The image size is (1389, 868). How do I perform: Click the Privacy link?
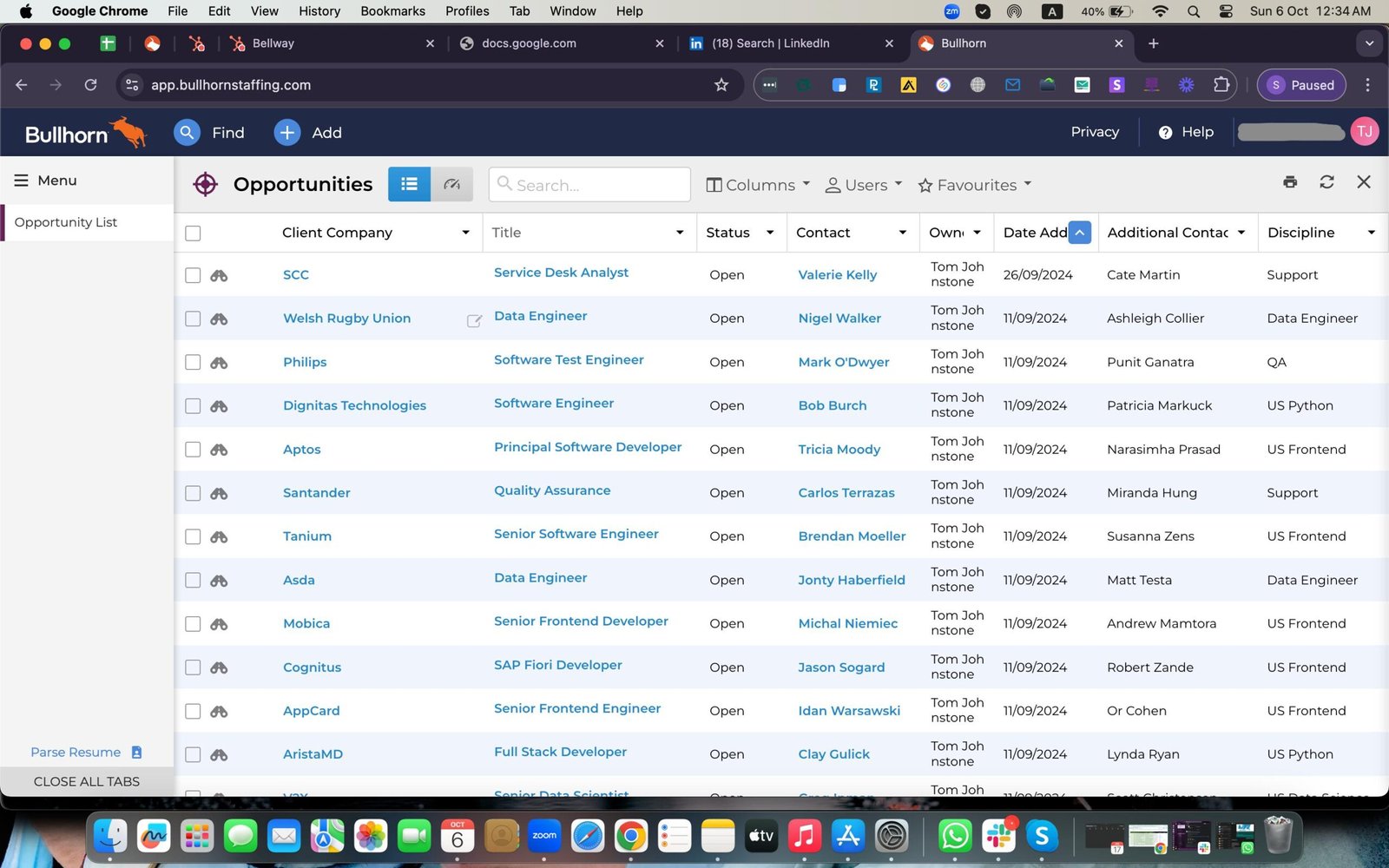coord(1095,132)
